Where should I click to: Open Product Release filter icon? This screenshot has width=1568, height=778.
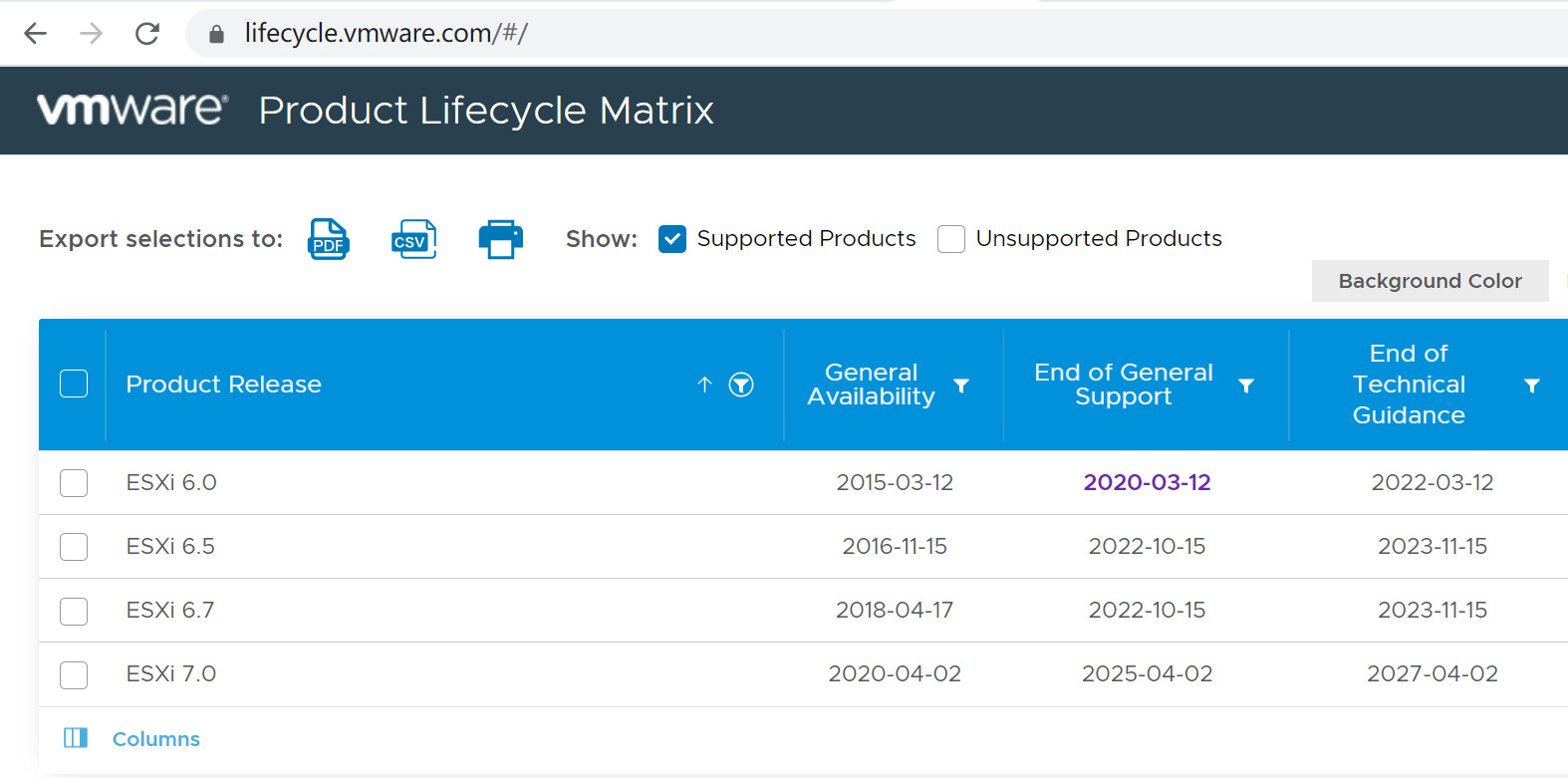coord(741,385)
